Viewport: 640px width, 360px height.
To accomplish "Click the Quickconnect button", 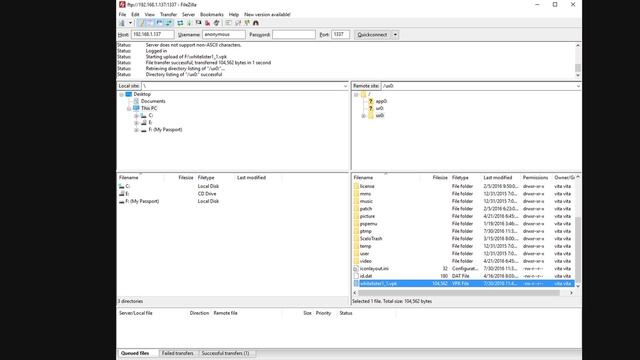I will tap(372, 35).
